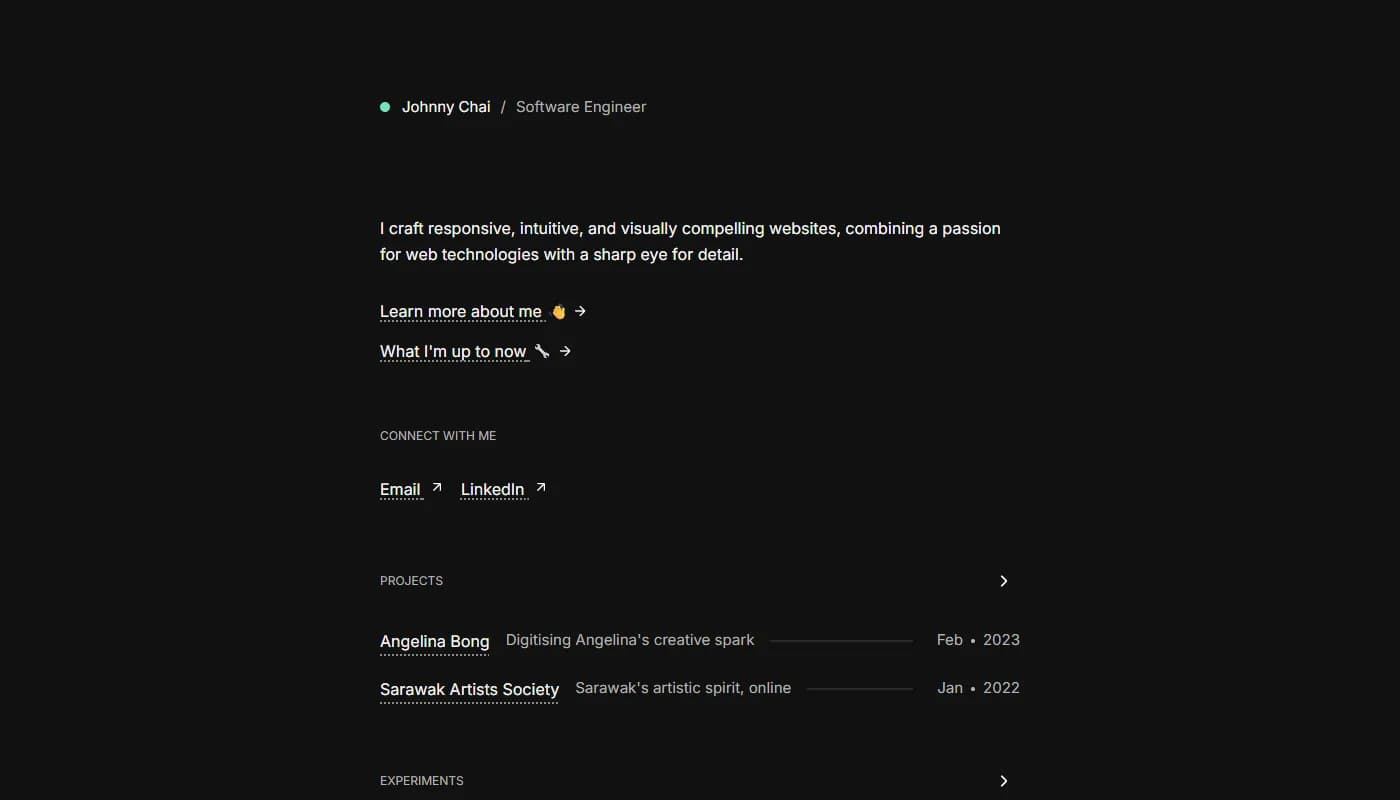Click the Johnny Chai name header

point(446,107)
